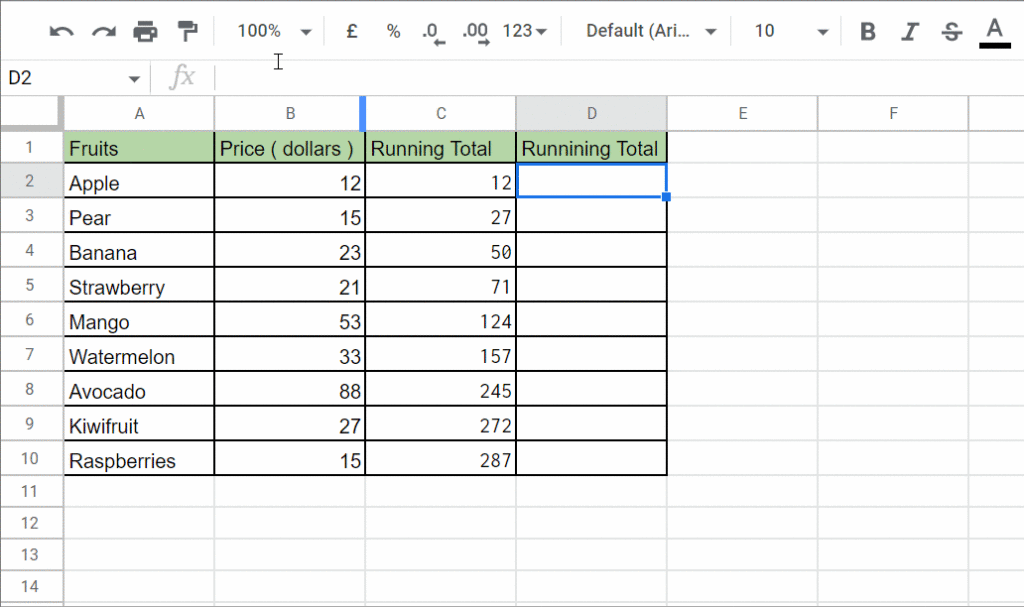Open the text color picker

993,30
